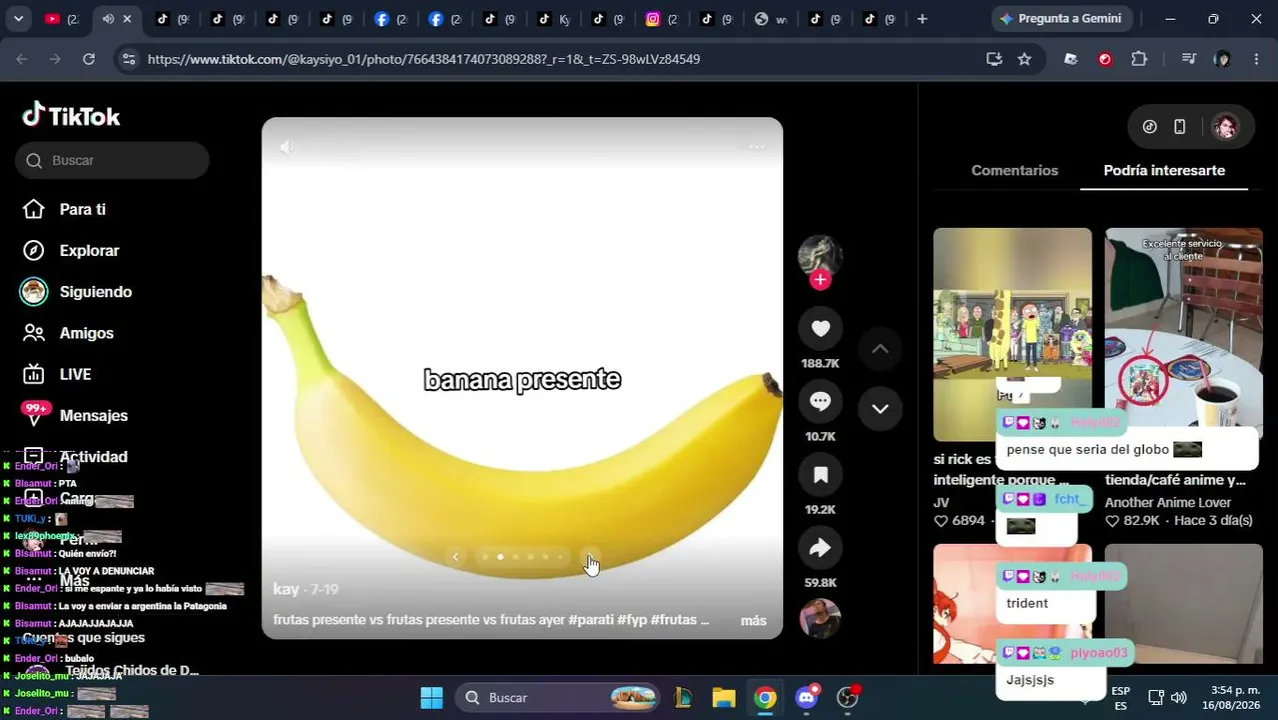Image resolution: width=1278 pixels, height=720 pixels.
Task: Go back in browser history
Action: pyautogui.click(x=22, y=59)
